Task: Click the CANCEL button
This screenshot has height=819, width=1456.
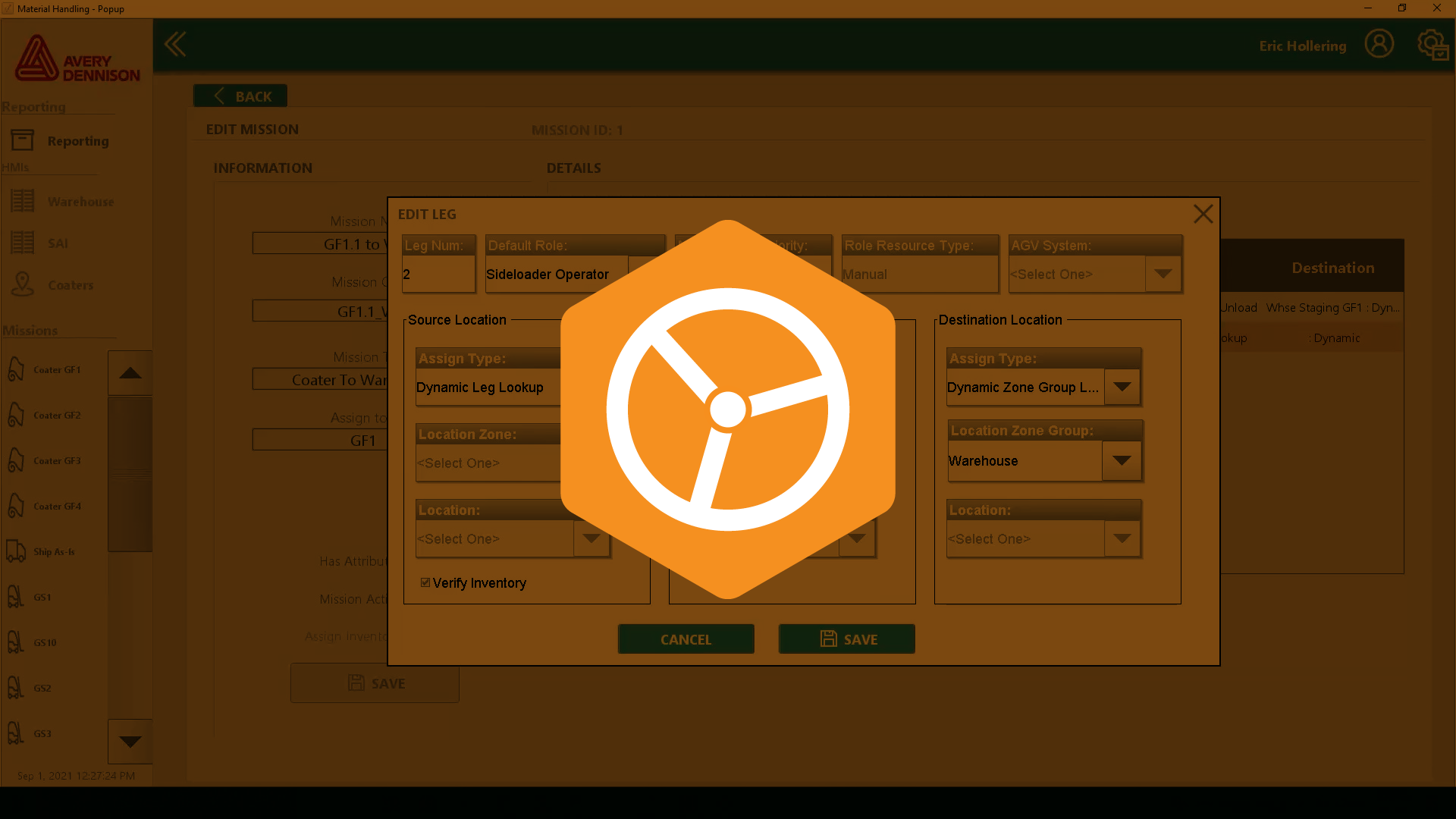Action: tap(686, 639)
